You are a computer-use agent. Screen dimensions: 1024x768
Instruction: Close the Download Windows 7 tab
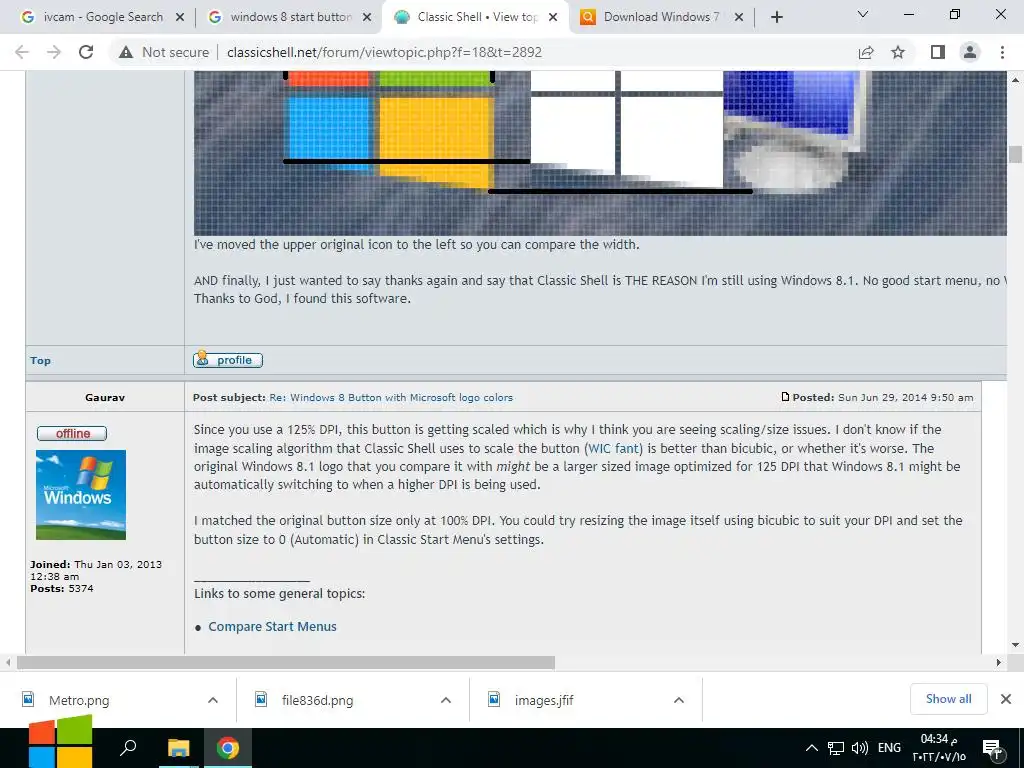tap(739, 18)
